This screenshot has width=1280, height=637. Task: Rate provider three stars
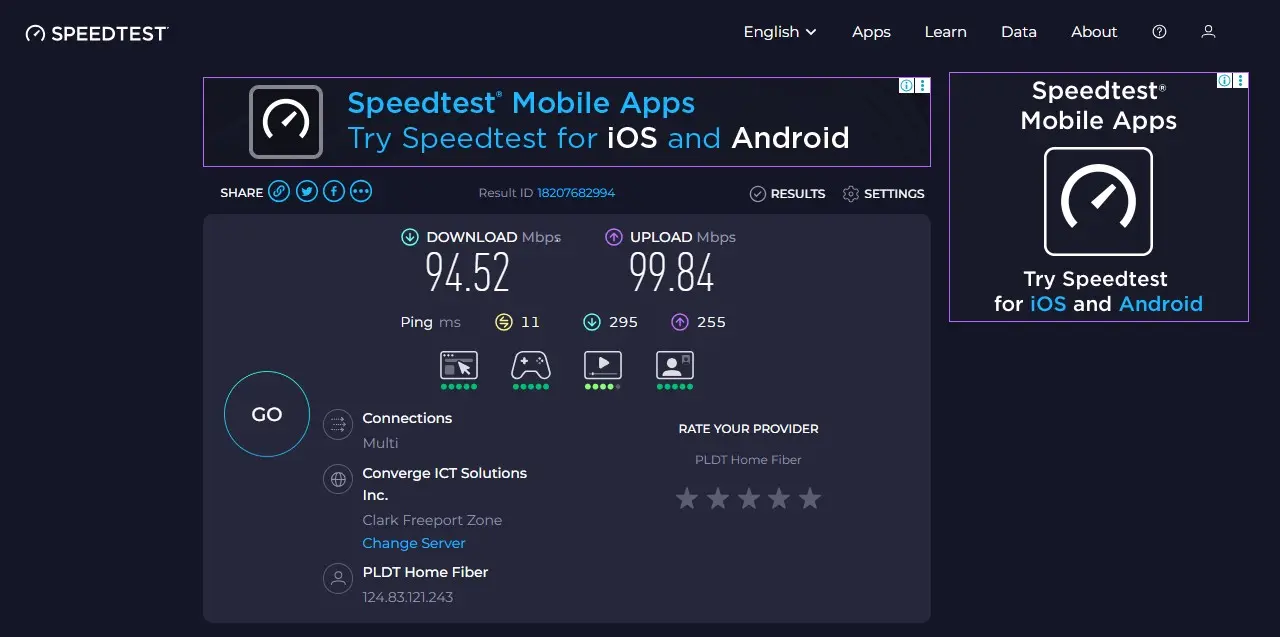pos(749,498)
